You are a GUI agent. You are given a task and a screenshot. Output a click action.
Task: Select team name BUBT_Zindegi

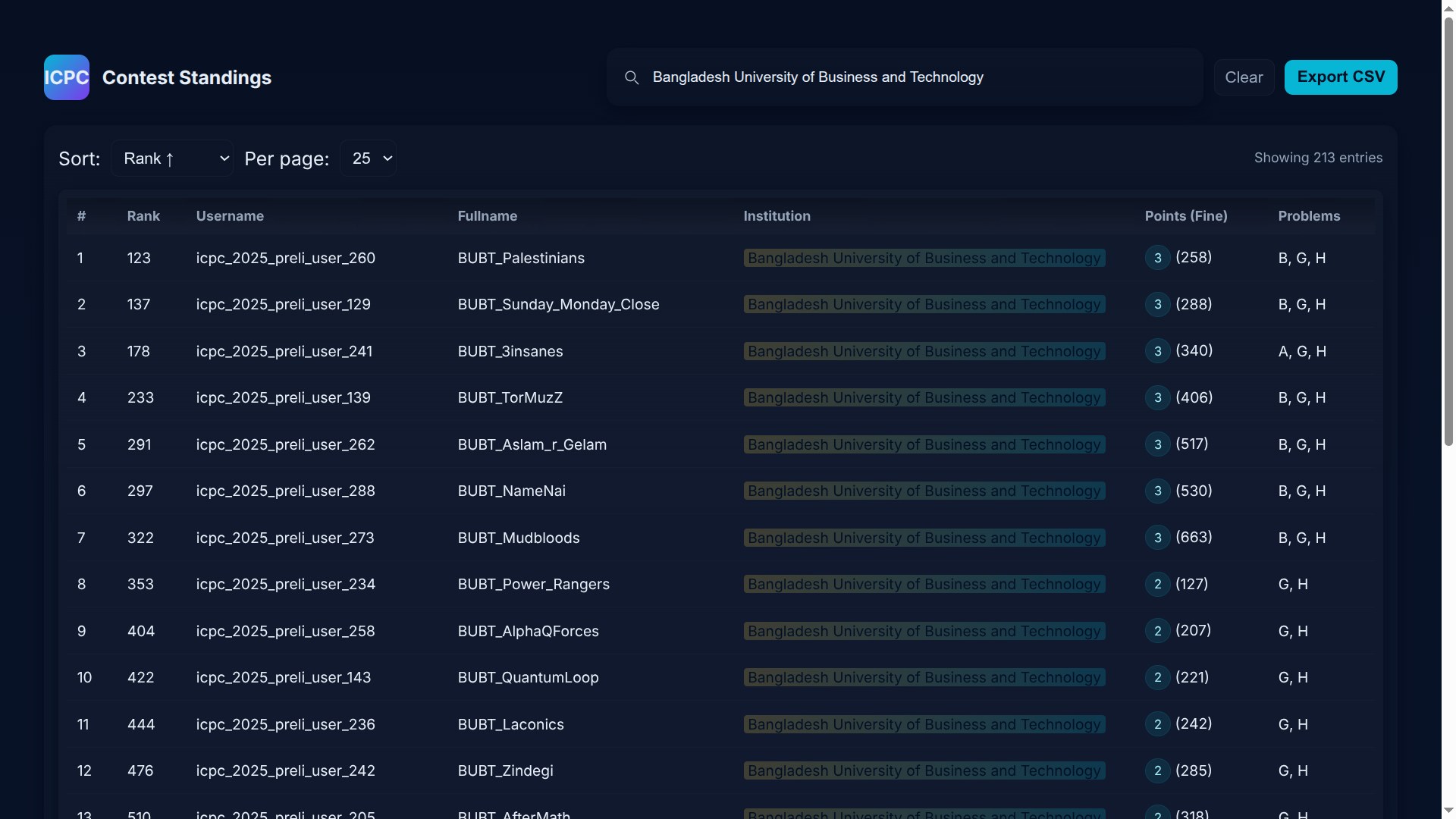tap(505, 771)
